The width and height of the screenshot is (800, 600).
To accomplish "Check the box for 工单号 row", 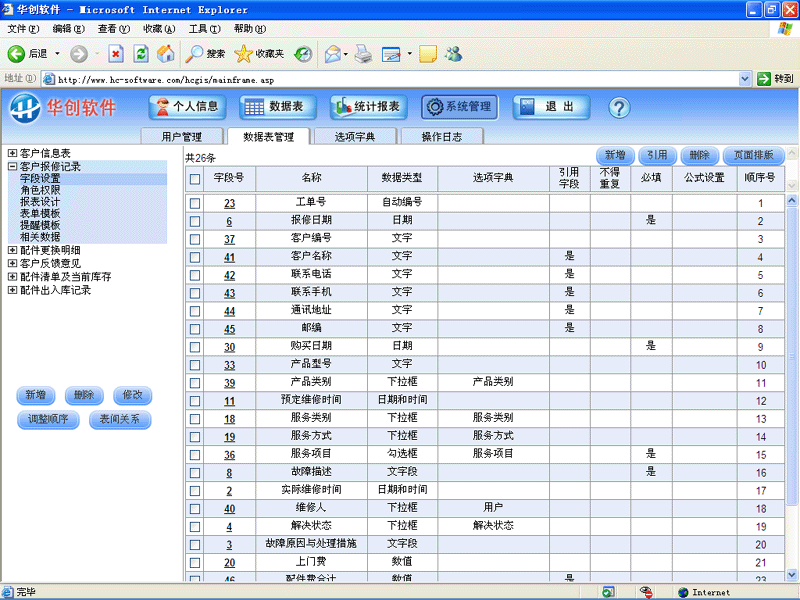I will 194,203.
